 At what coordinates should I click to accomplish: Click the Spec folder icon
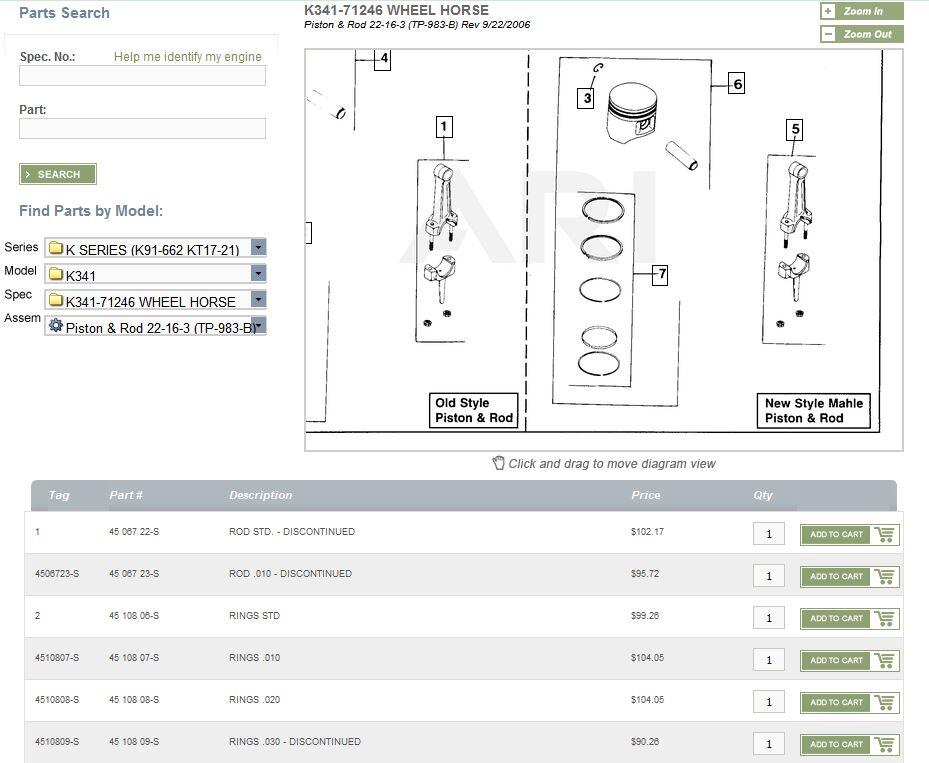tap(56, 300)
